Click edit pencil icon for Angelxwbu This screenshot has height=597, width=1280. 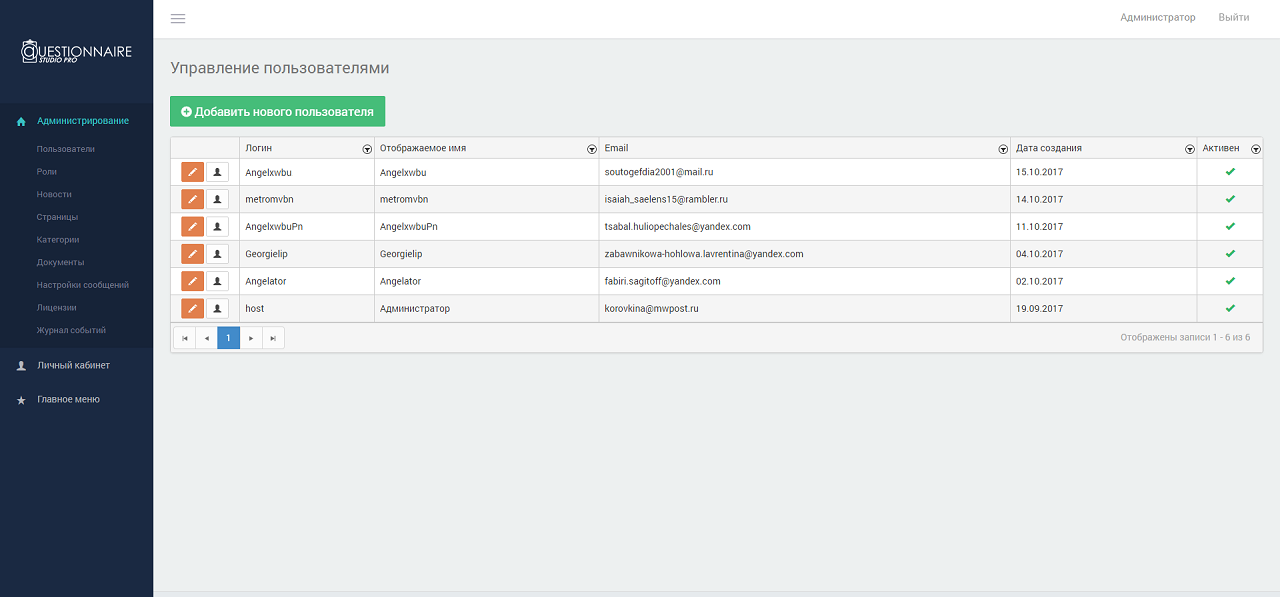click(192, 172)
